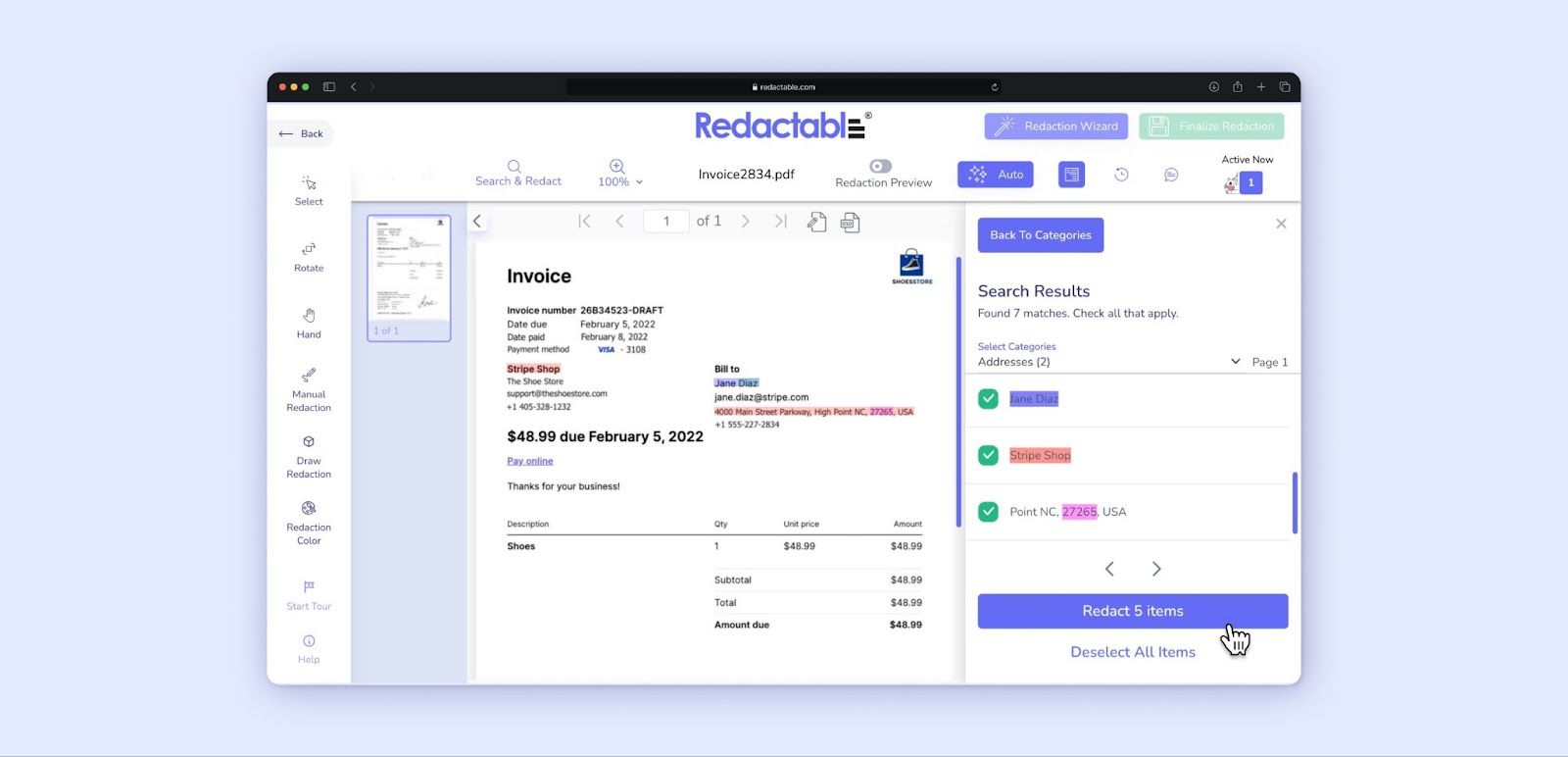Click Pay online link in invoice
The height and width of the screenshot is (757, 1568).
click(x=530, y=461)
